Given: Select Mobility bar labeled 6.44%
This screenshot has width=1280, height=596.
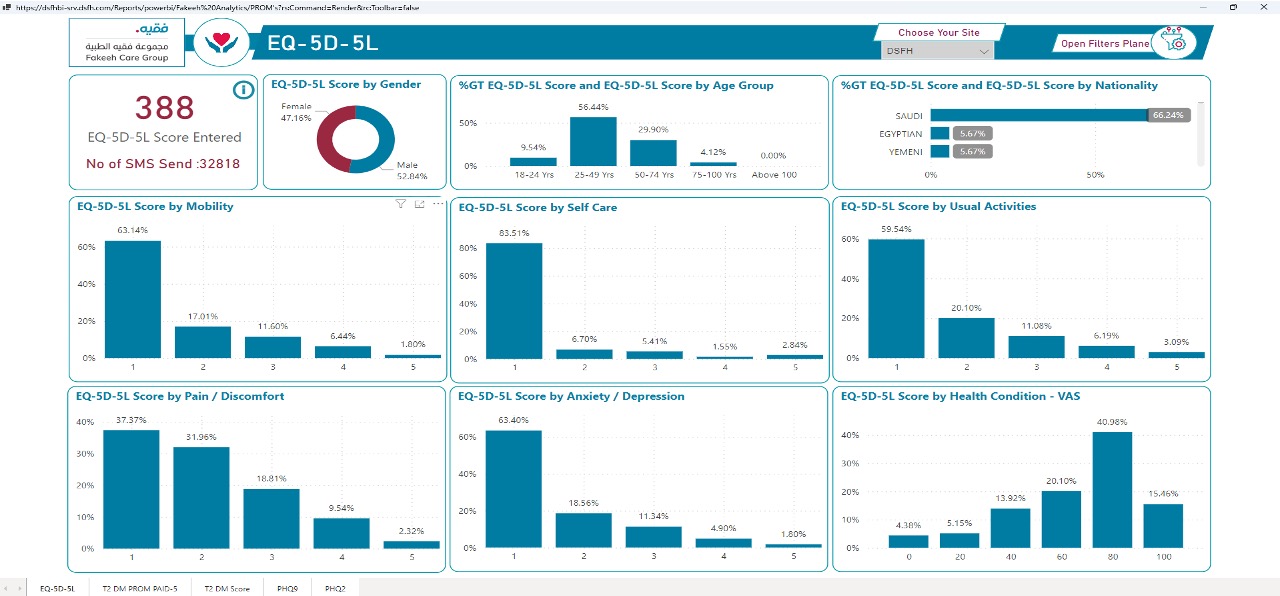Looking at the screenshot, I should pos(343,351).
